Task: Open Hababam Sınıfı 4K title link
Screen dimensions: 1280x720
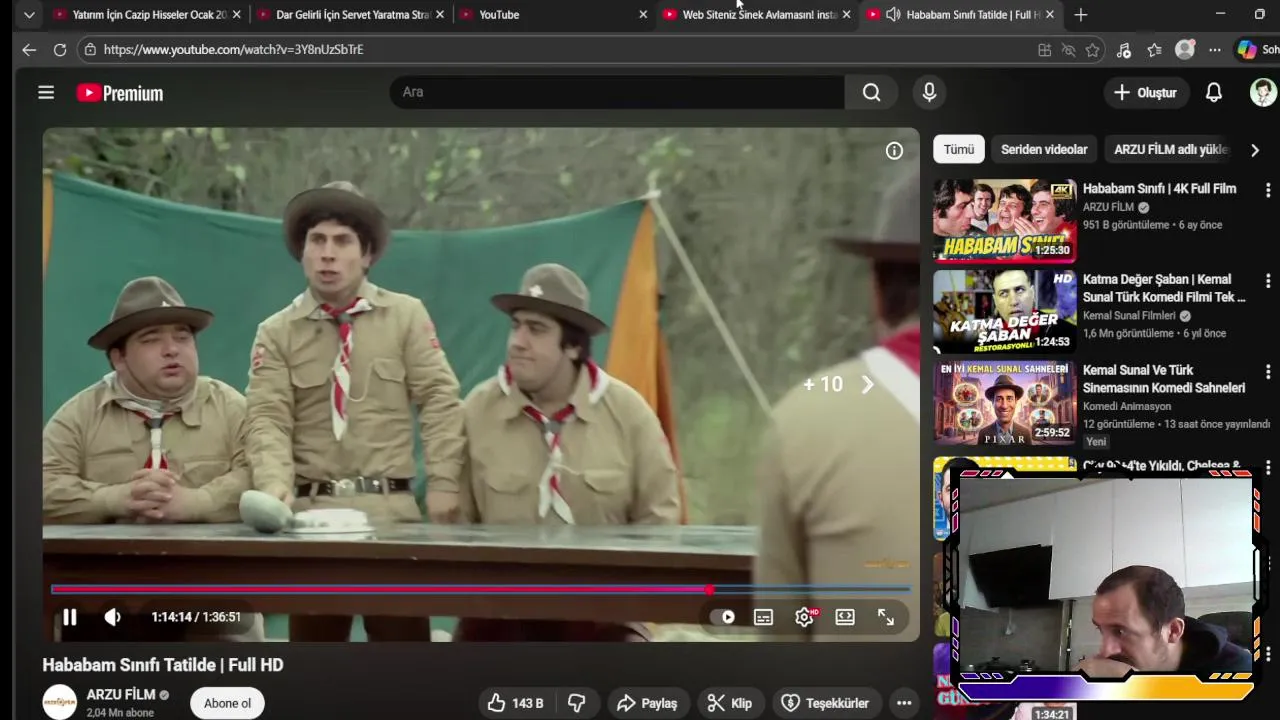Action: (1159, 188)
